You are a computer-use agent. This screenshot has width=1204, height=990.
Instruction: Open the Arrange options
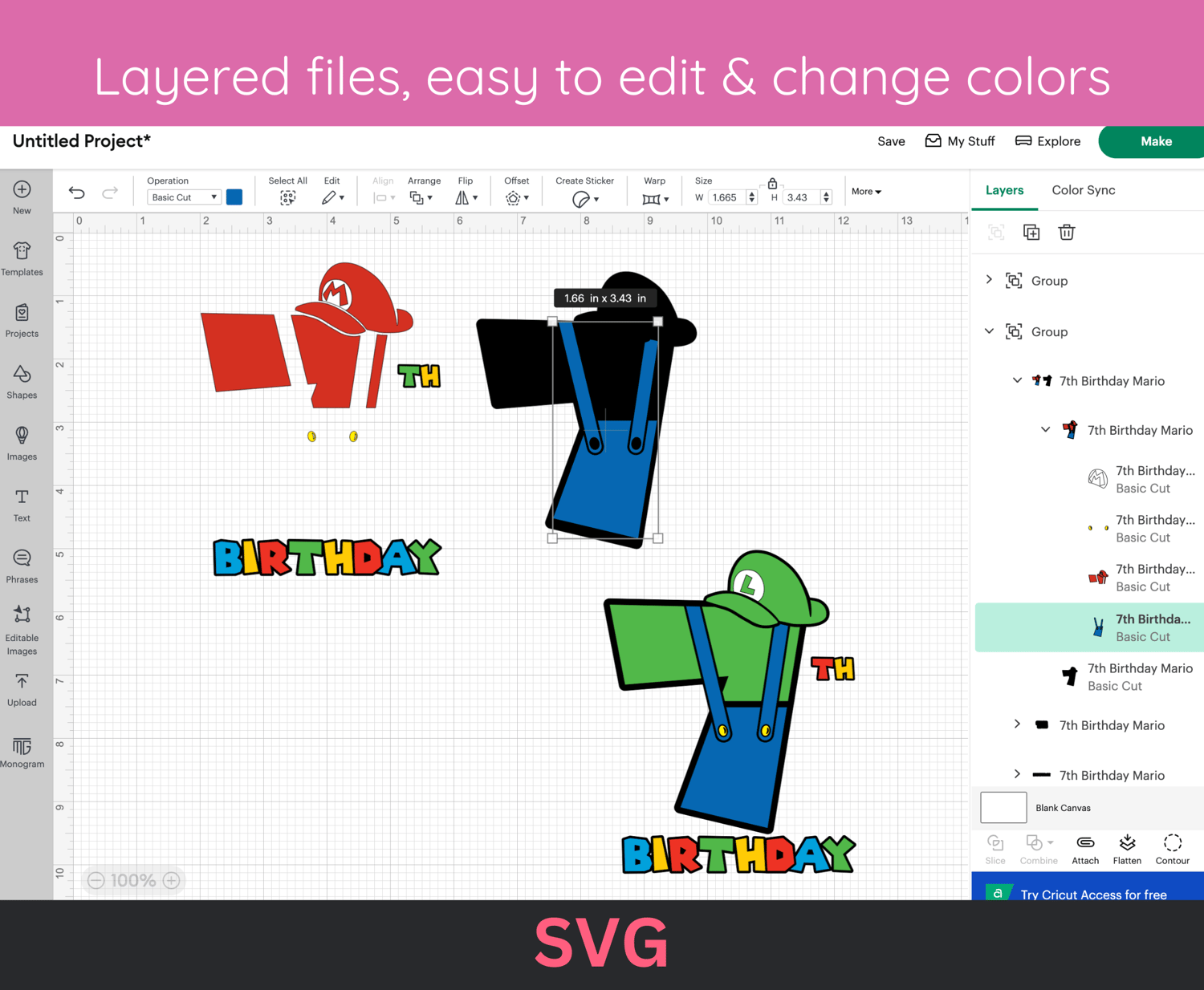(421, 197)
